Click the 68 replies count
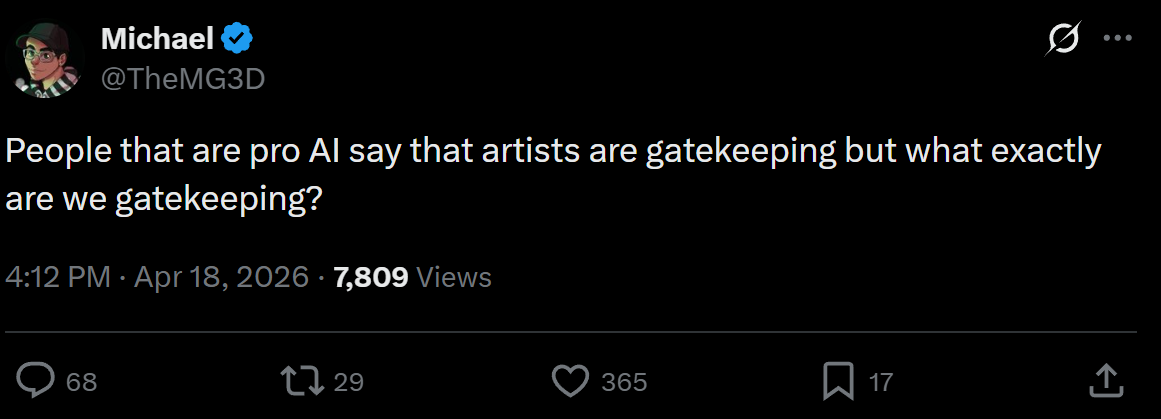 click(x=81, y=381)
